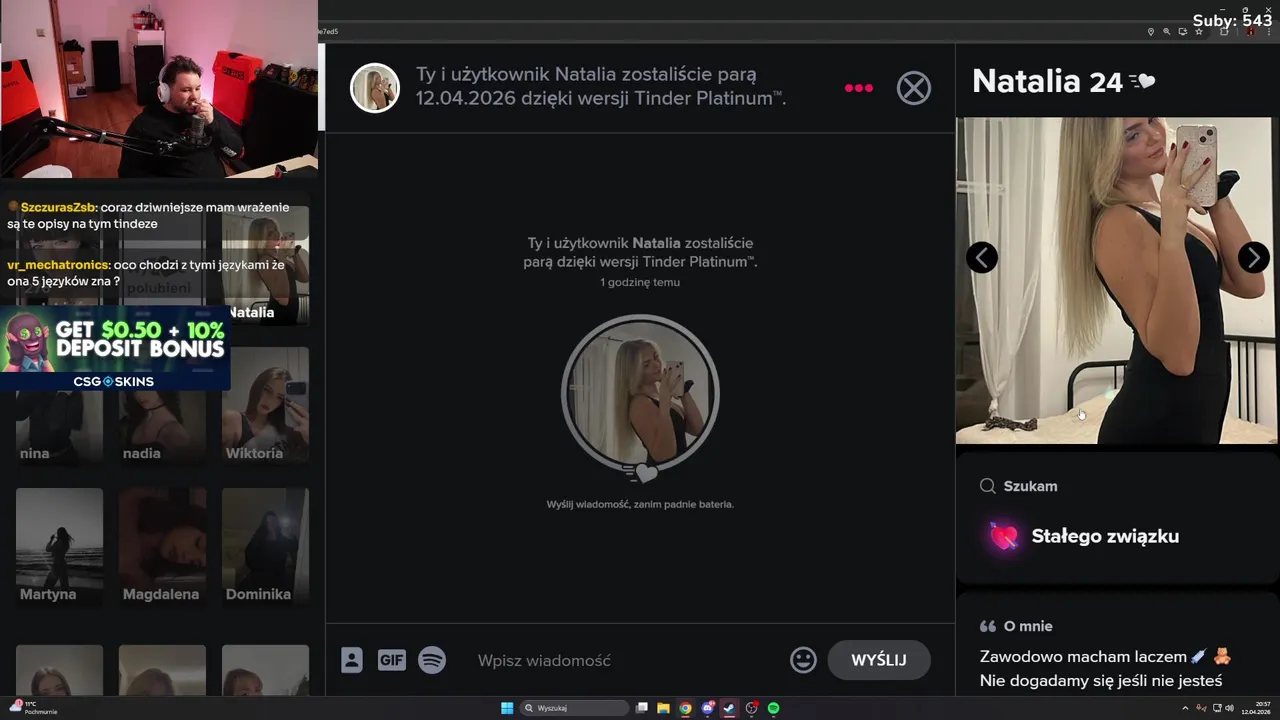Open Spotify from the taskbar
1280x720 pixels.
[773, 708]
